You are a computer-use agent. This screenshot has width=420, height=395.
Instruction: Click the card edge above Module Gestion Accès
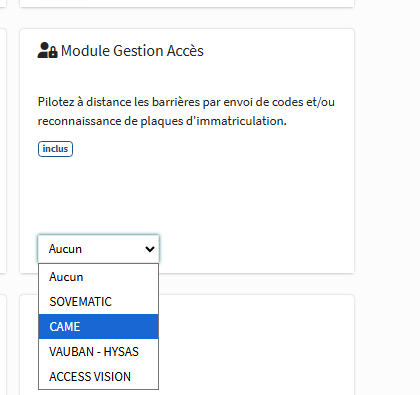[x=187, y=3]
